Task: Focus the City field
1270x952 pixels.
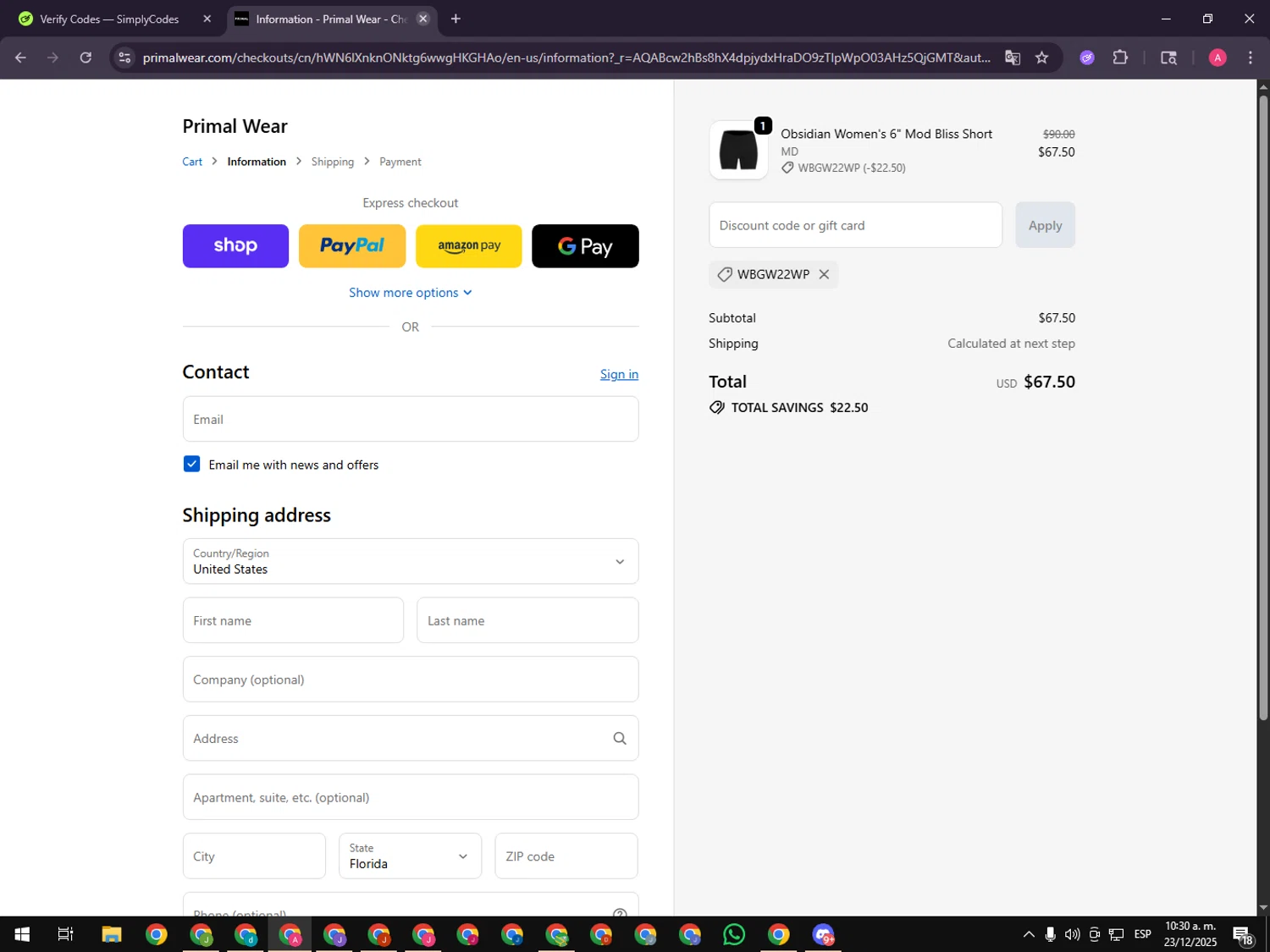Action: coord(254,856)
